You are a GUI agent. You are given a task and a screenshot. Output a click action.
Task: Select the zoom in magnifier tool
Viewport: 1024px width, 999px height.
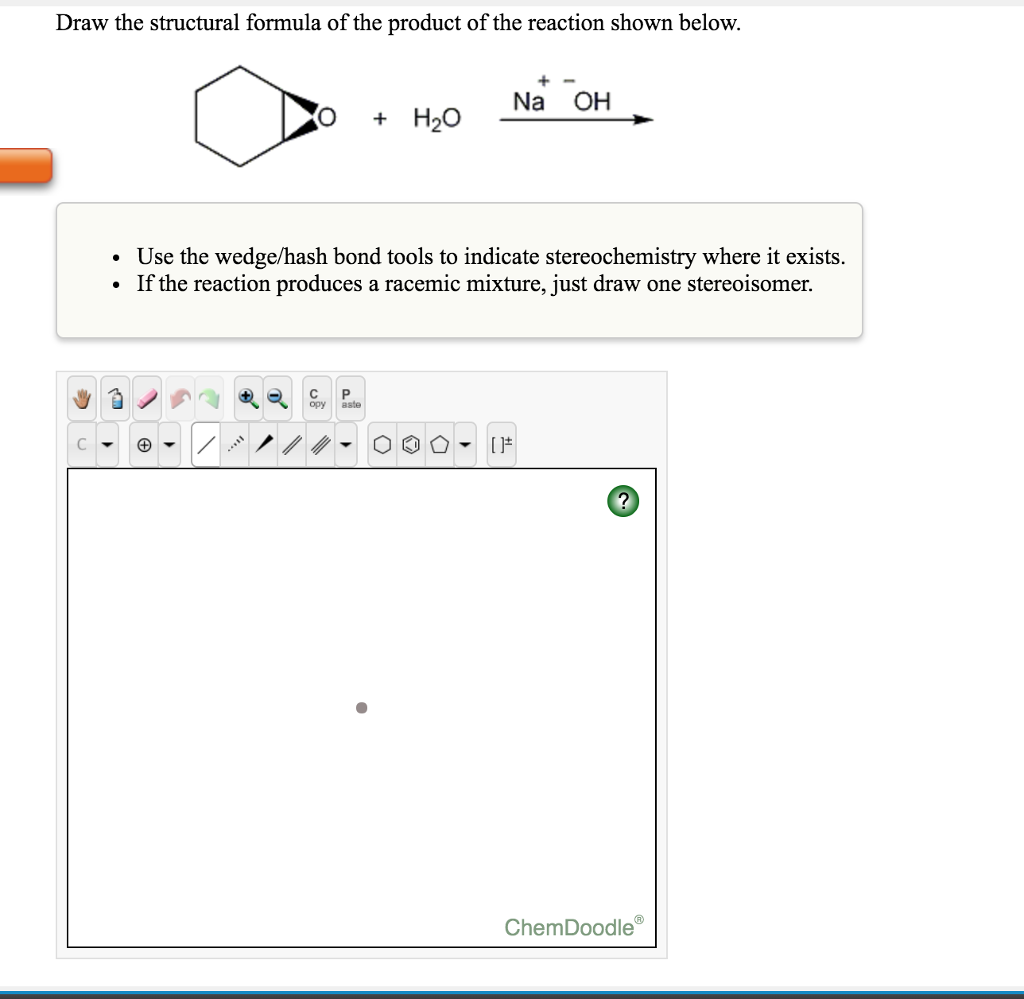pos(246,399)
